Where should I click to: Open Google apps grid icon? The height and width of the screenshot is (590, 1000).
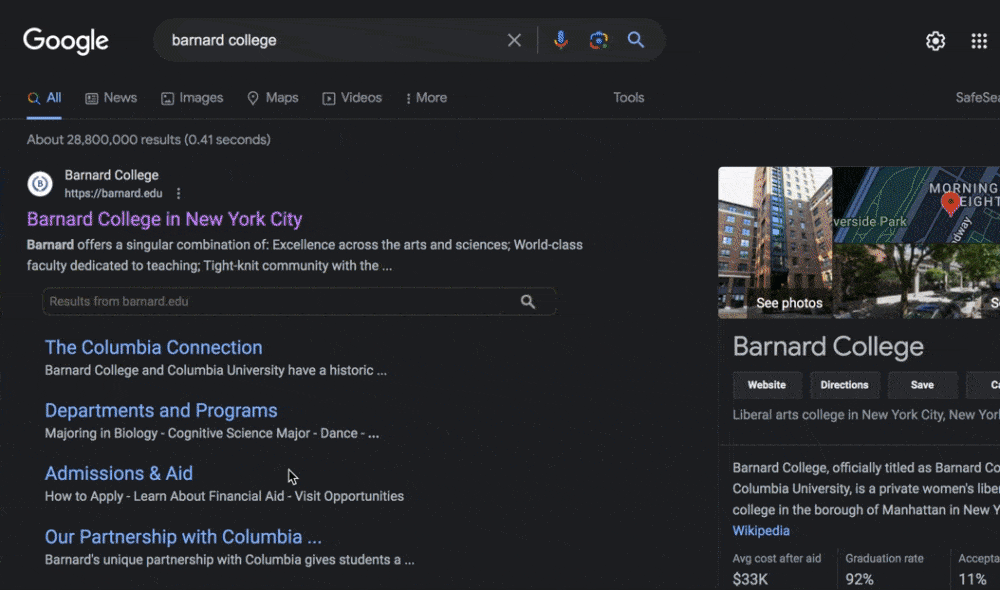979,41
